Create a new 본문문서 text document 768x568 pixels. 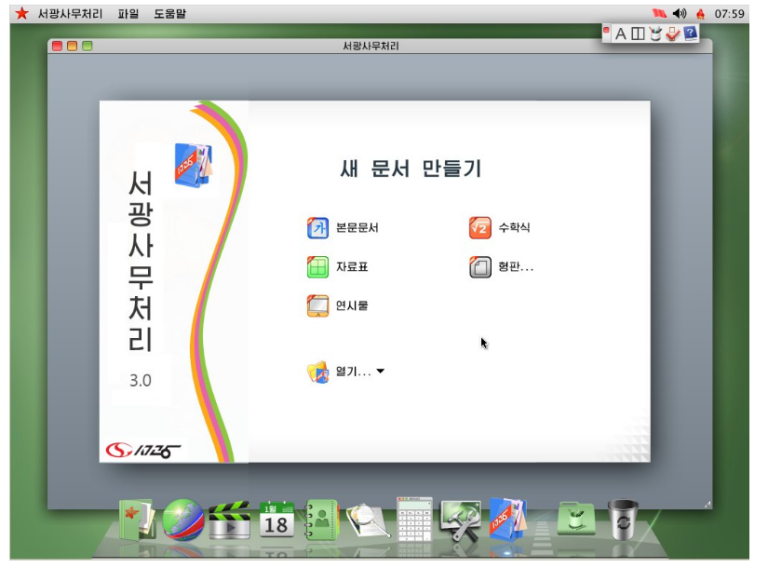(x=343, y=228)
